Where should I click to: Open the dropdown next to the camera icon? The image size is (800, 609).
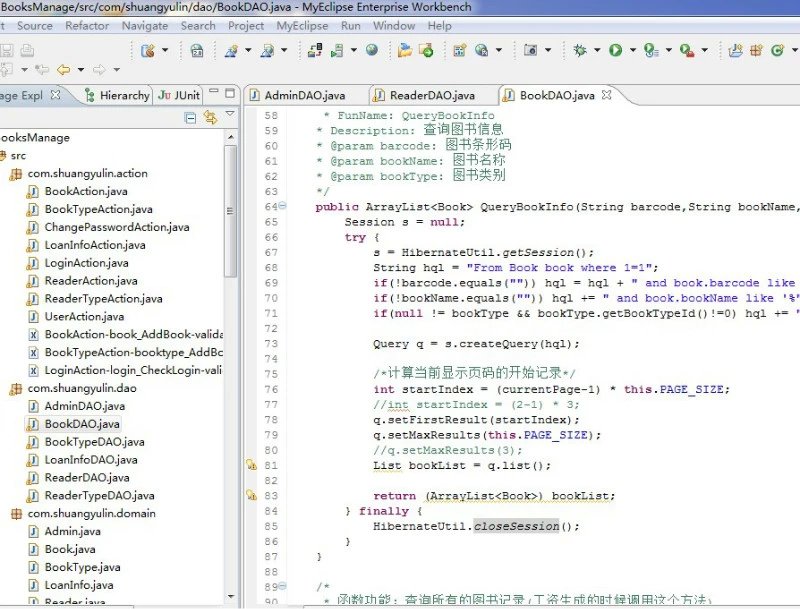548,50
